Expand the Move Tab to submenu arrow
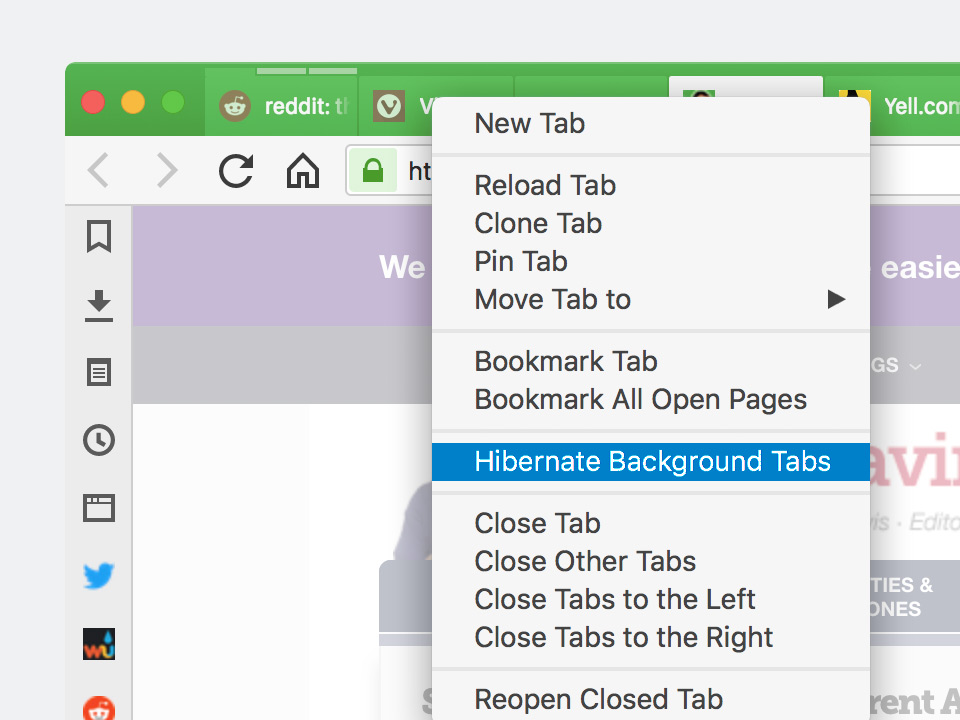Screen dimensions: 960x720 [836, 299]
